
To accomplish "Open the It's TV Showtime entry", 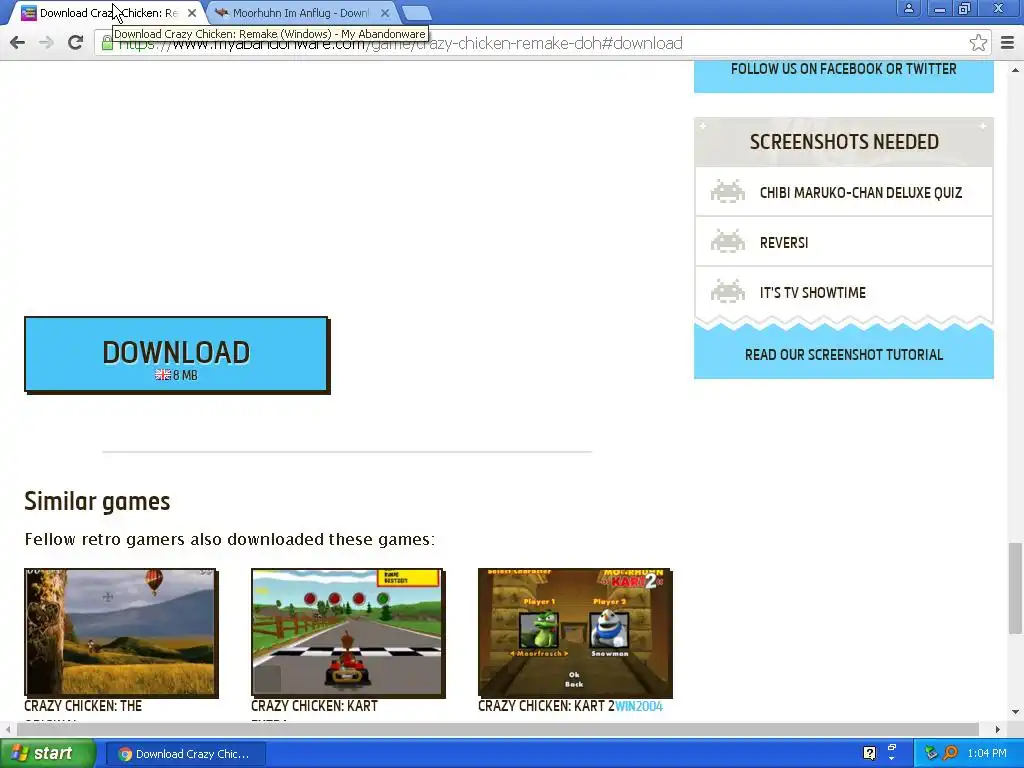I will [844, 293].
